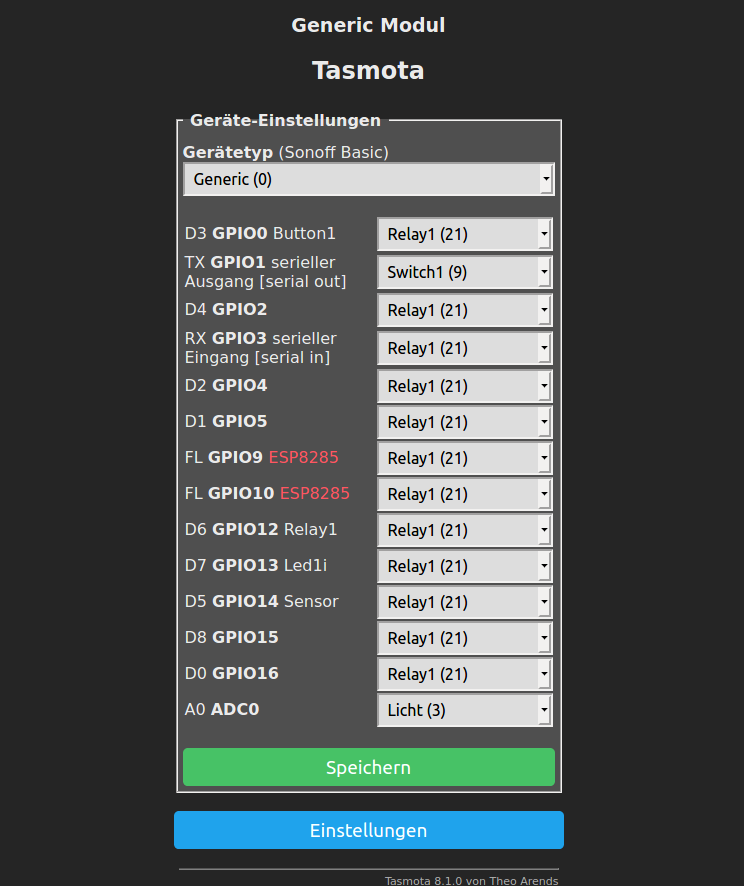The height and width of the screenshot is (886, 744).
Task: Expand the GPIO10 ESP8285 dropdown
Action: 464,494
